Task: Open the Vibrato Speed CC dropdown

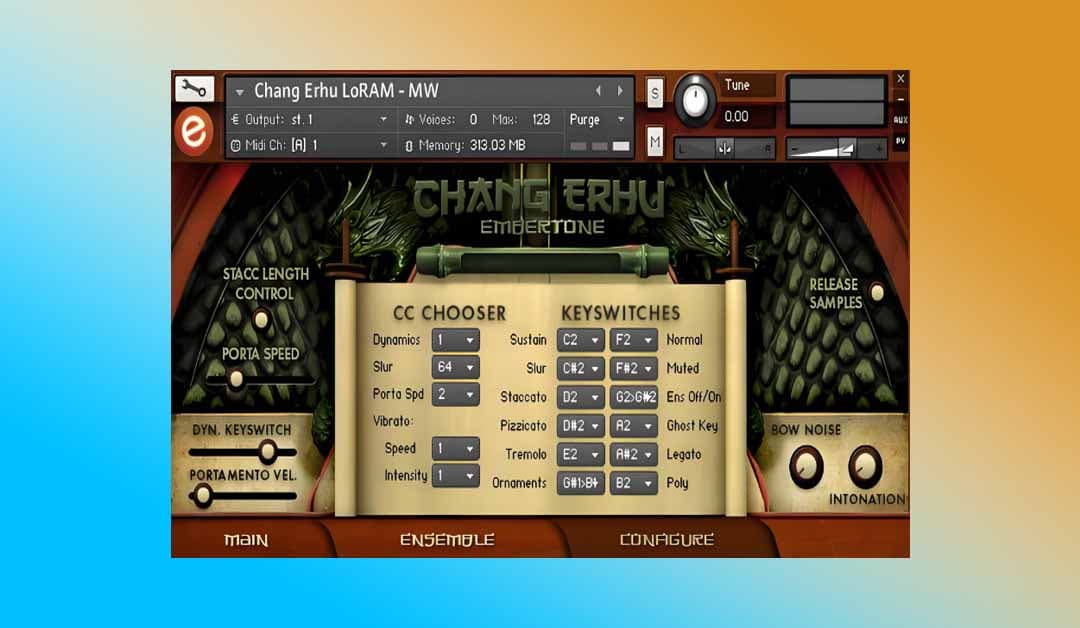Action: tap(455, 448)
